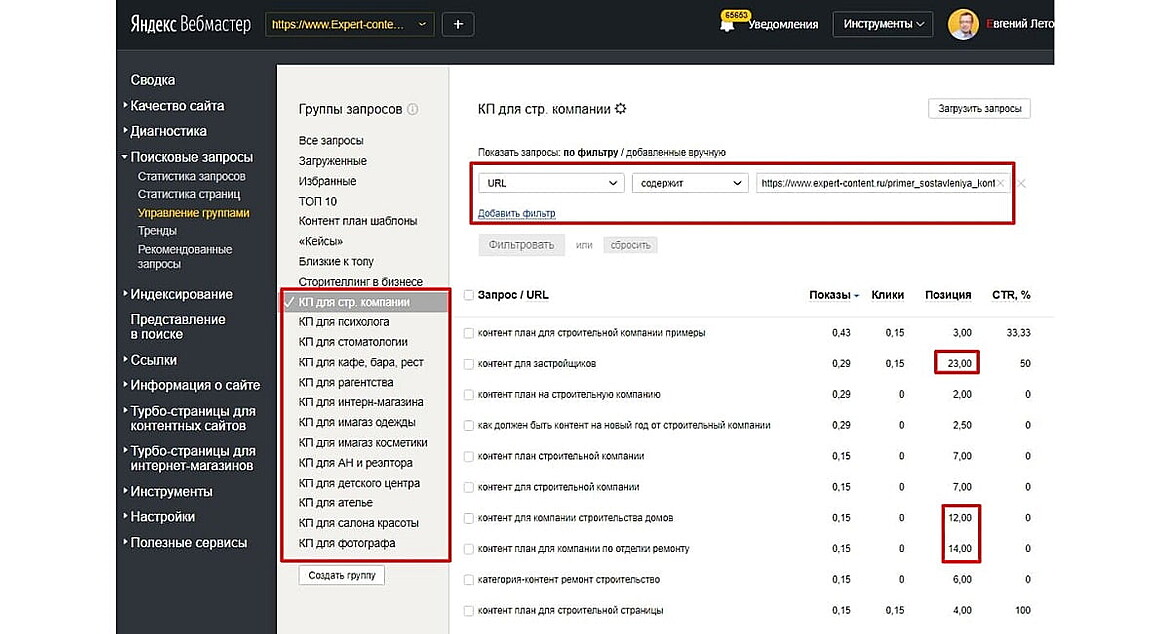Open the user profile avatar

point(962,24)
